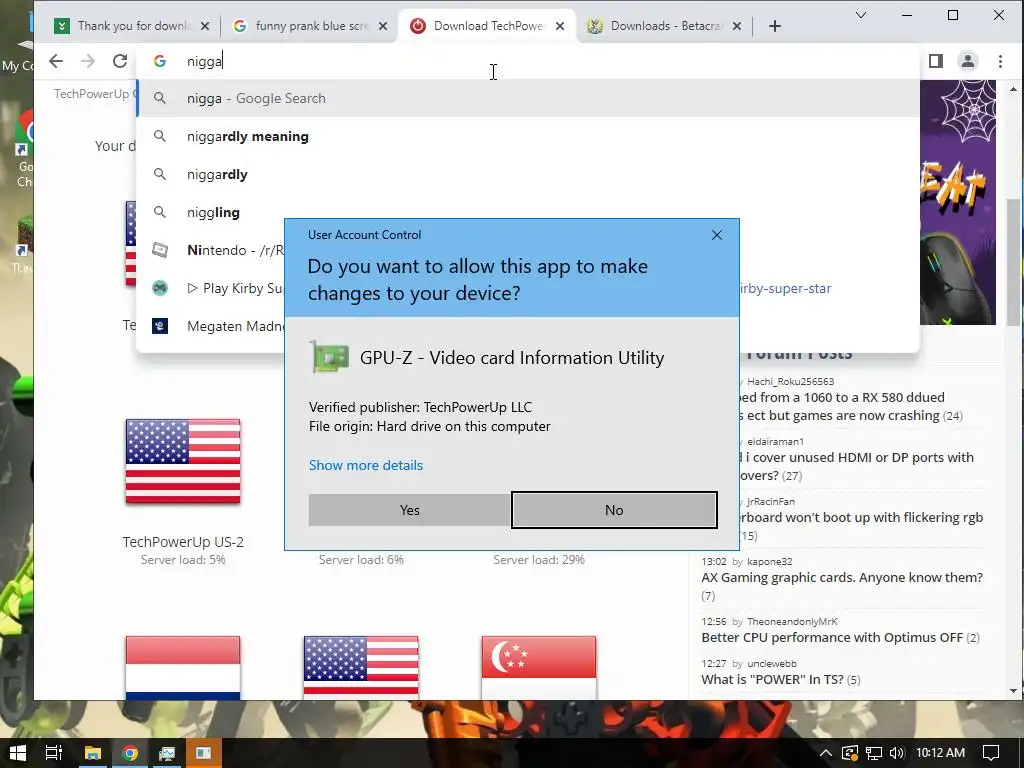Click No in the User Account Control dialog
Screen dimensions: 1024x768
point(614,510)
